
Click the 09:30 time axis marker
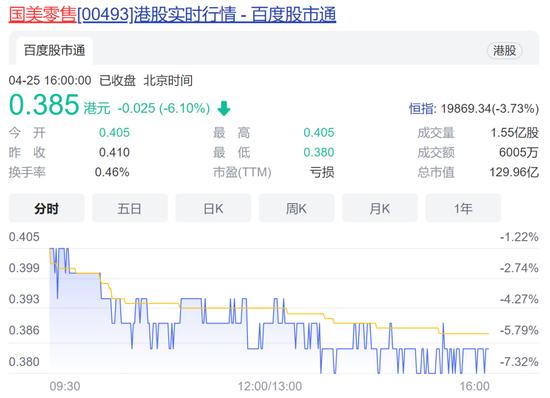point(65,386)
